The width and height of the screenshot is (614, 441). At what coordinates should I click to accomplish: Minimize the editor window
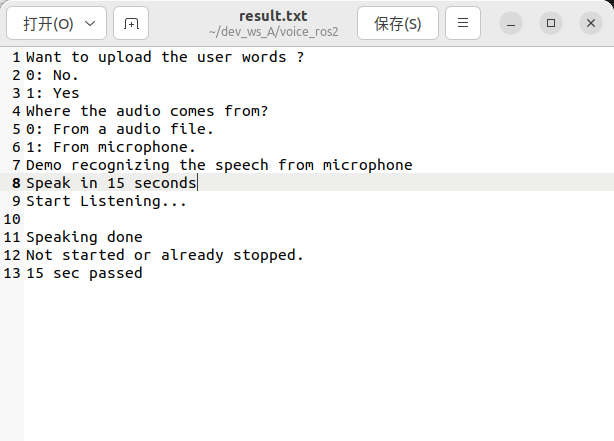tap(511, 23)
